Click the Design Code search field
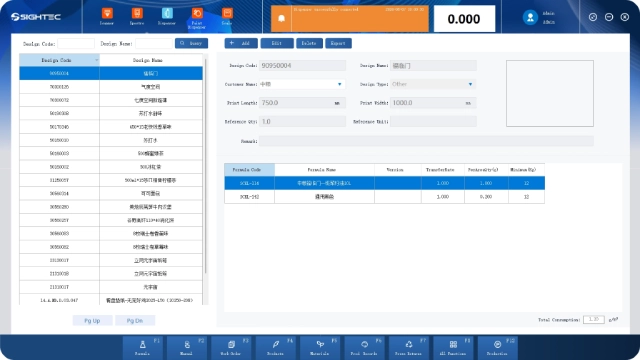This screenshot has height=360, width=640. (76, 43)
